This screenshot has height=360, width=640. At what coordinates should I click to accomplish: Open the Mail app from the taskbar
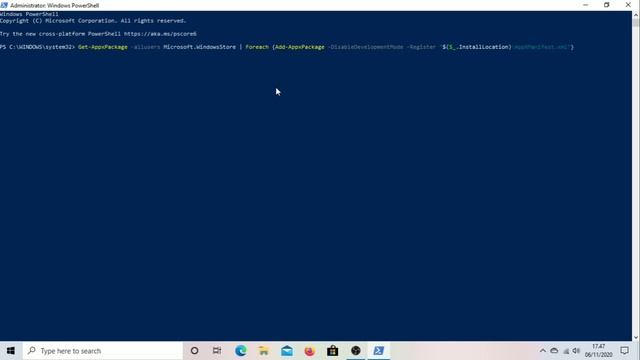(287, 351)
